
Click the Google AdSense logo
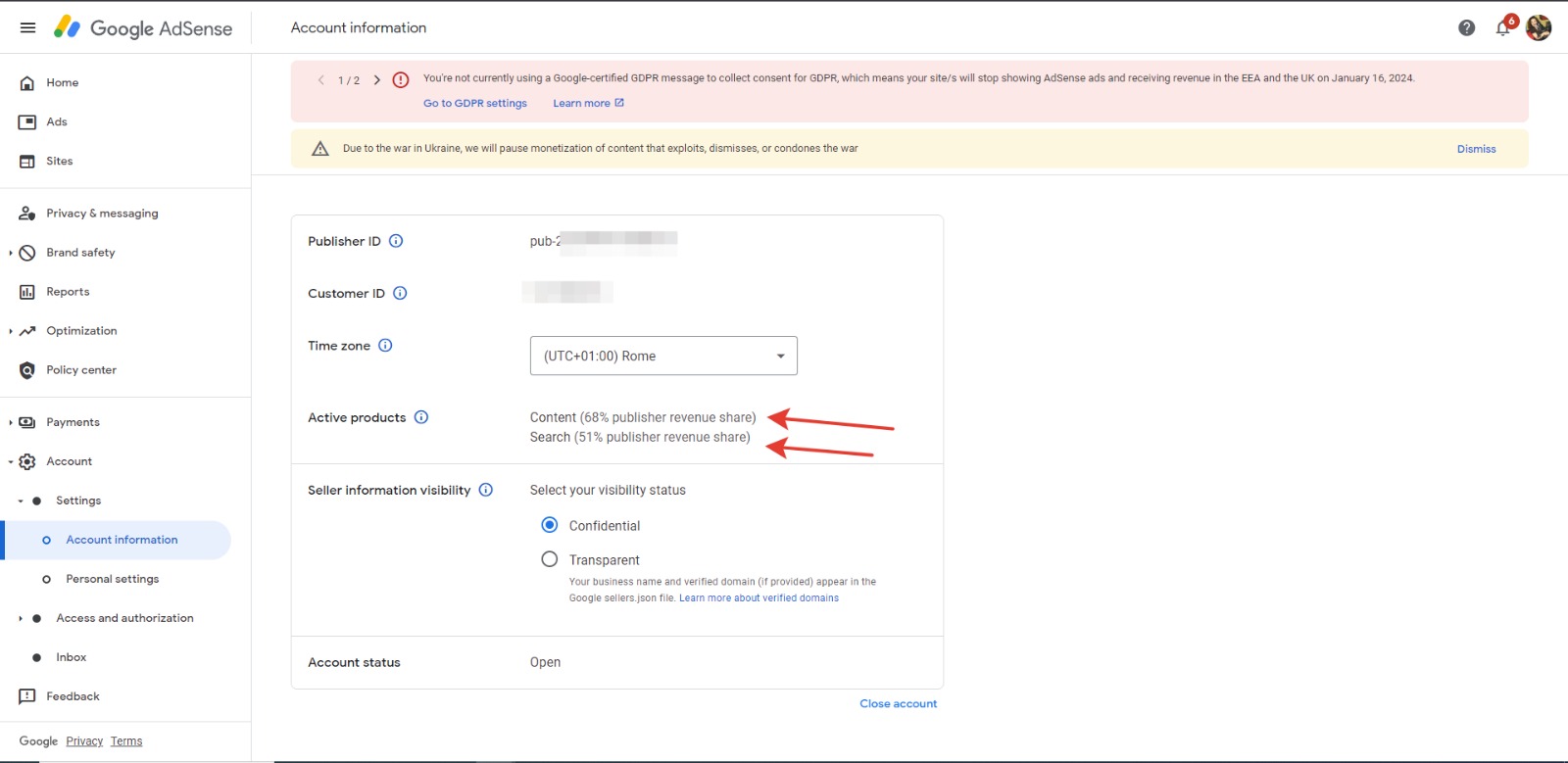[143, 27]
